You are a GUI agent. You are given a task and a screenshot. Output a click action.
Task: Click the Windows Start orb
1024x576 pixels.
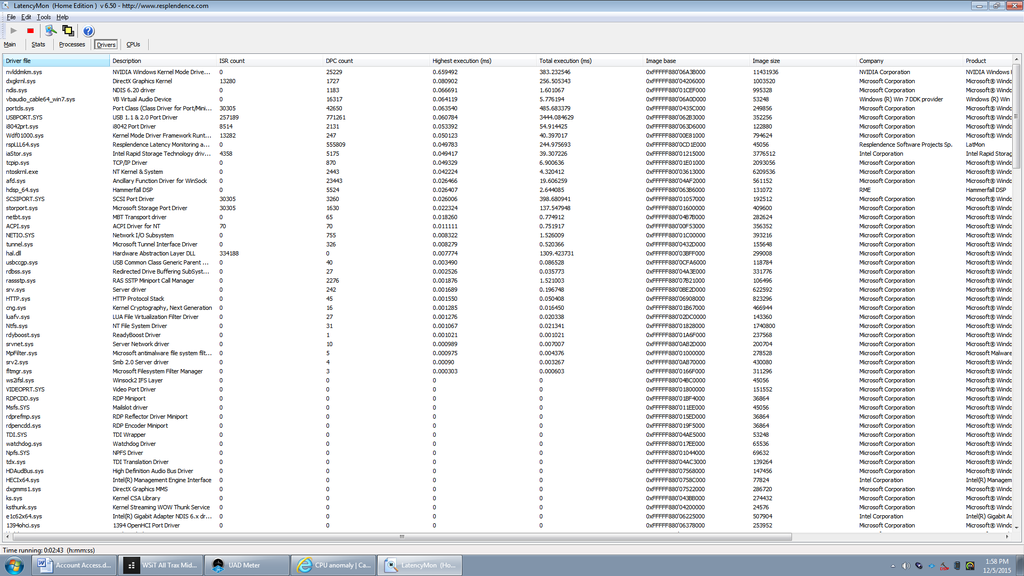14,565
